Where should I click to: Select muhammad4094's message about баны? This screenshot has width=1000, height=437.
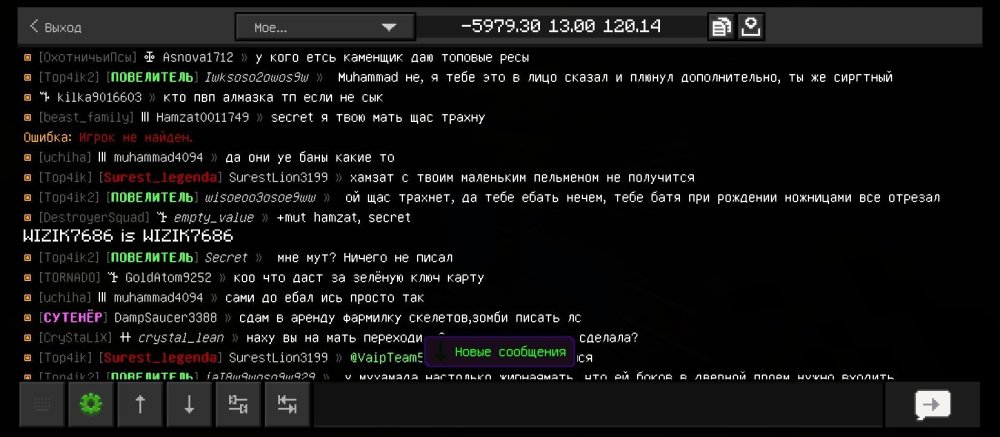pyautogui.click(x=209, y=157)
